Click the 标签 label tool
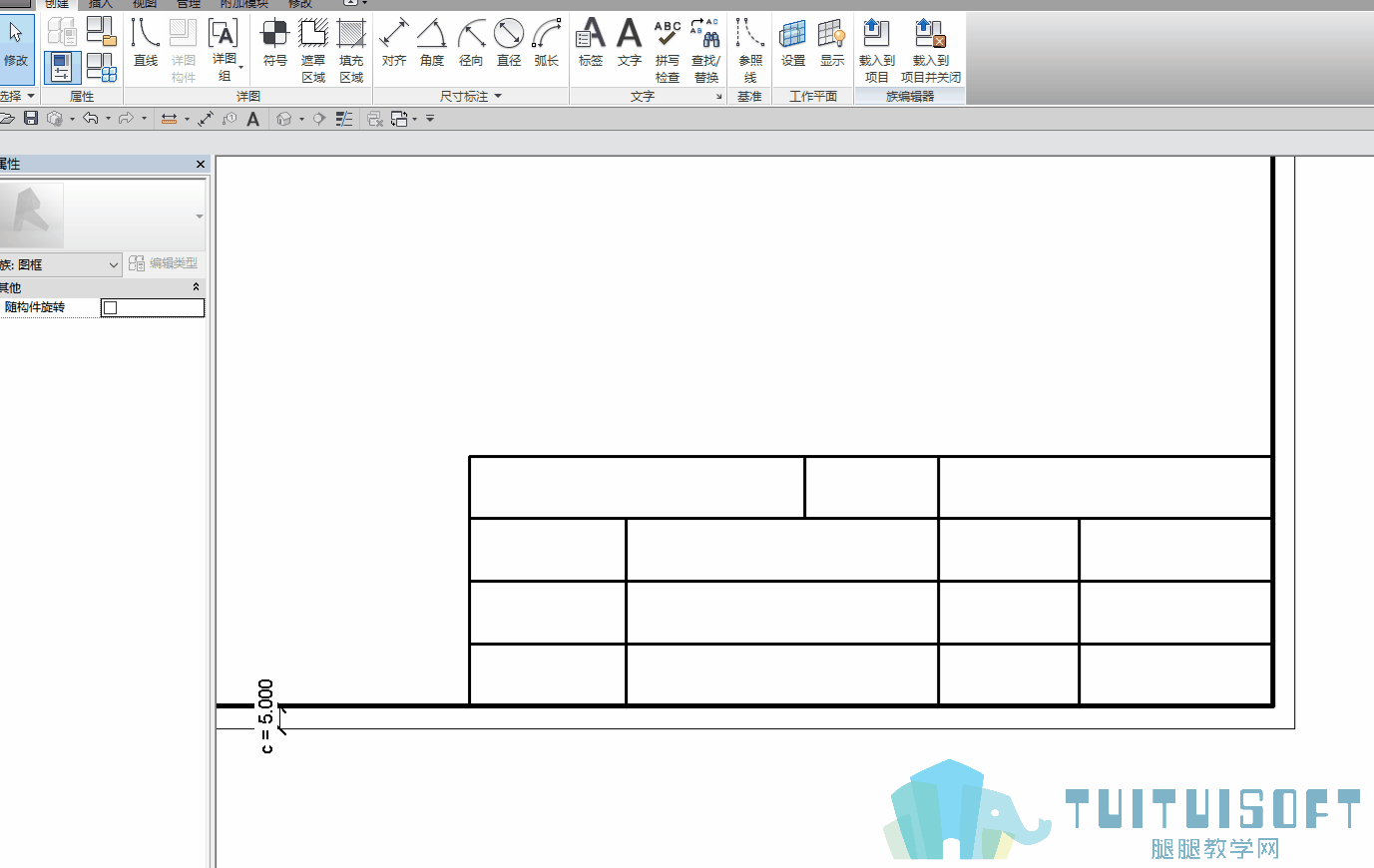The height and width of the screenshot is (868, 1374). 591,44
